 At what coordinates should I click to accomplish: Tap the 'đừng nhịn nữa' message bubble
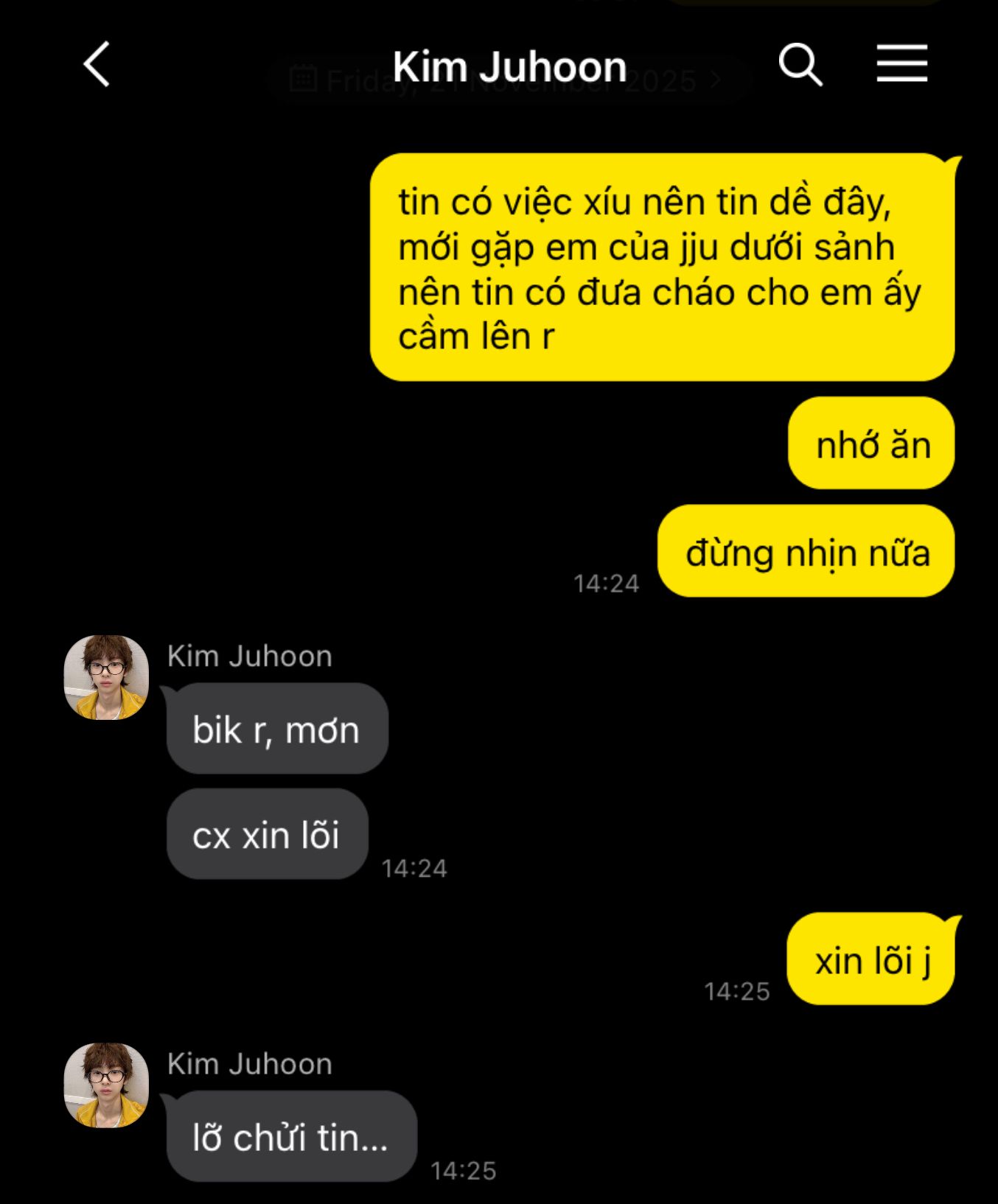point(806,551)
